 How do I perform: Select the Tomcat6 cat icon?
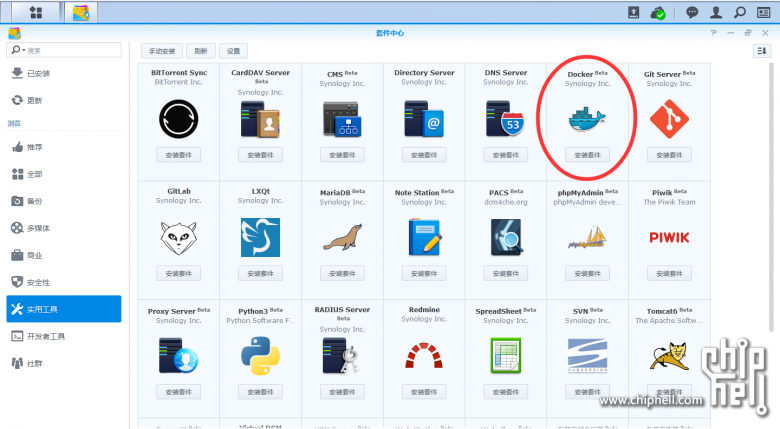pos(669,356)
